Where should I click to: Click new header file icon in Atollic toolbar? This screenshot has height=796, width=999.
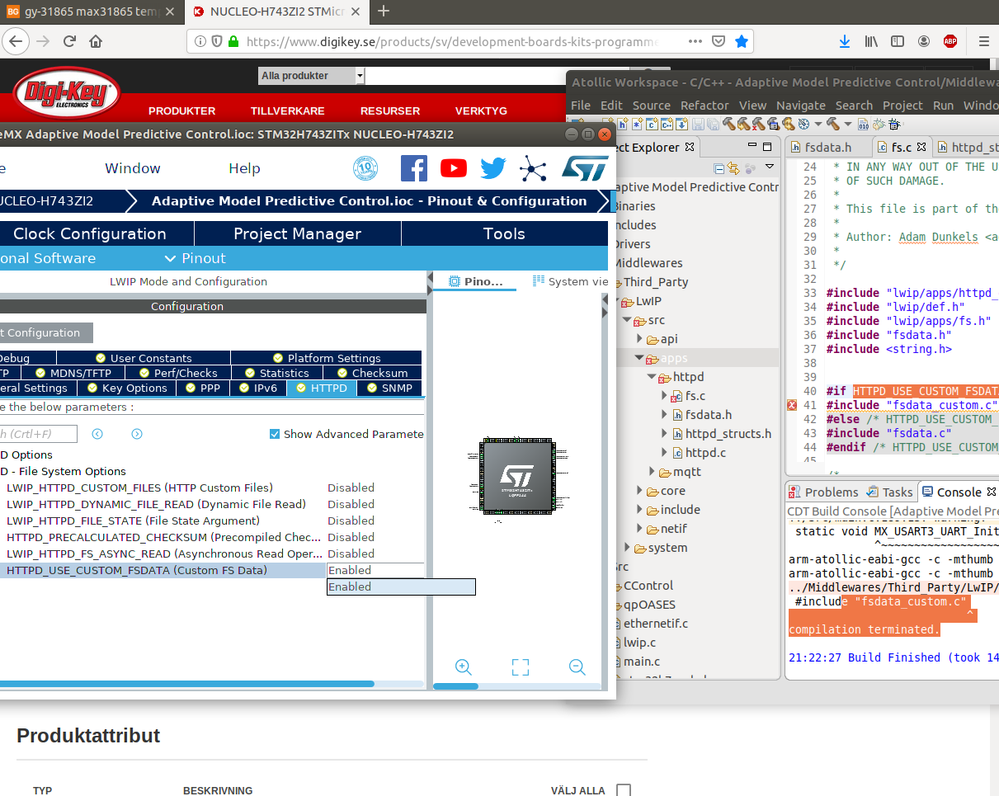[x=622, y=124]
